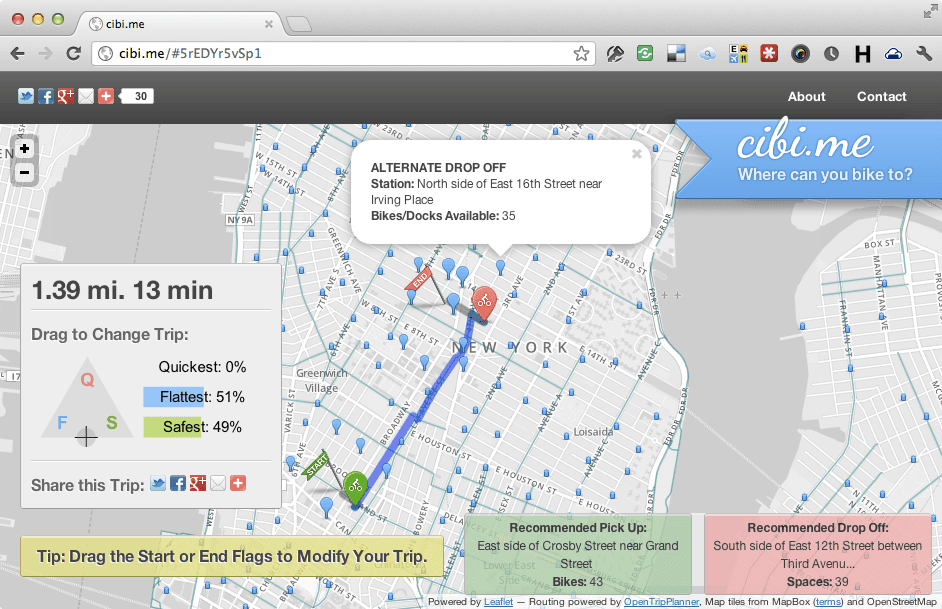Image resolution: width=942 pixels, height=609 pixels.
Task: Open the OpenTripPlanner link
Action: pos(663,602)
